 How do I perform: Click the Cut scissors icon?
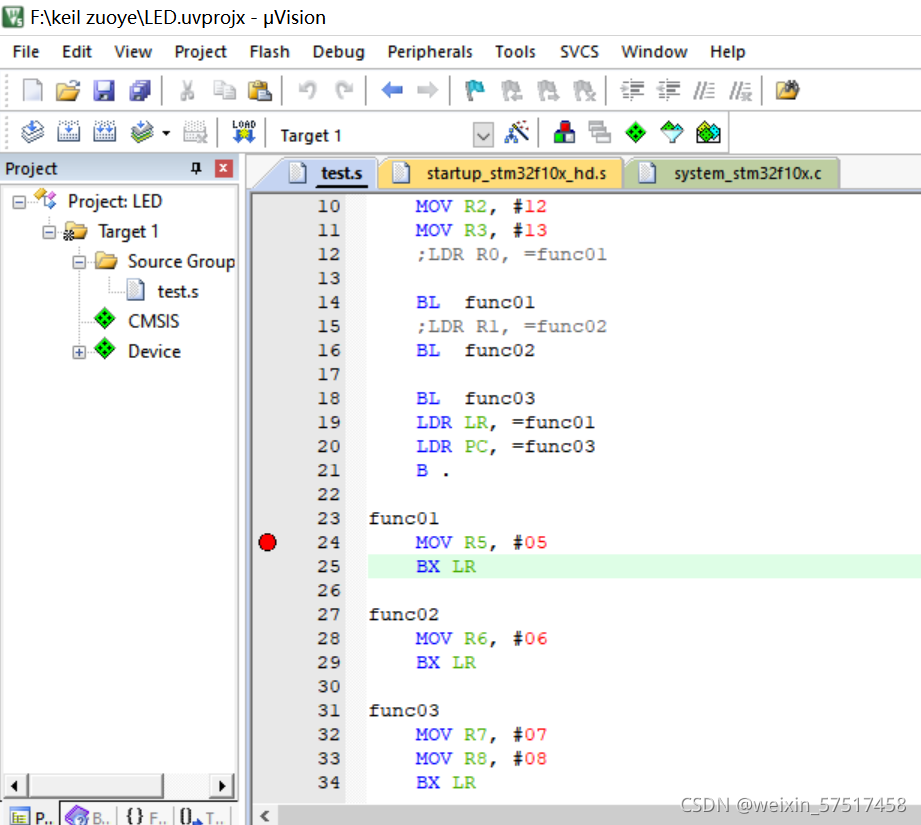(x=187, y=90)
